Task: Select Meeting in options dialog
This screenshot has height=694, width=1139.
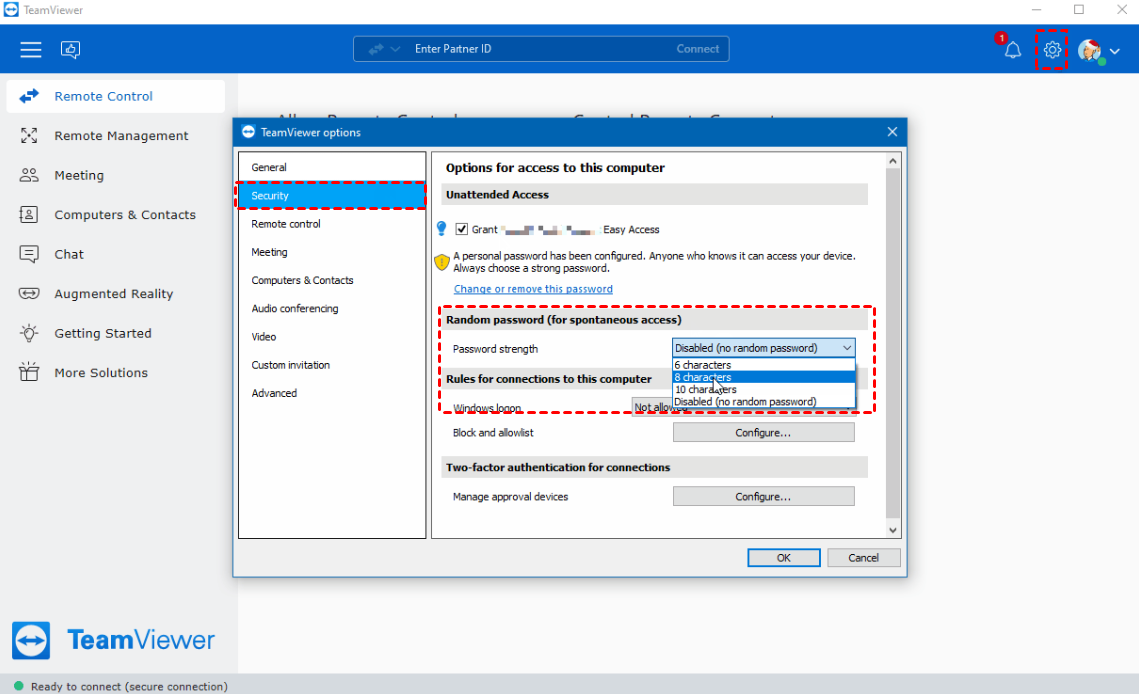Action: (332, 252)
